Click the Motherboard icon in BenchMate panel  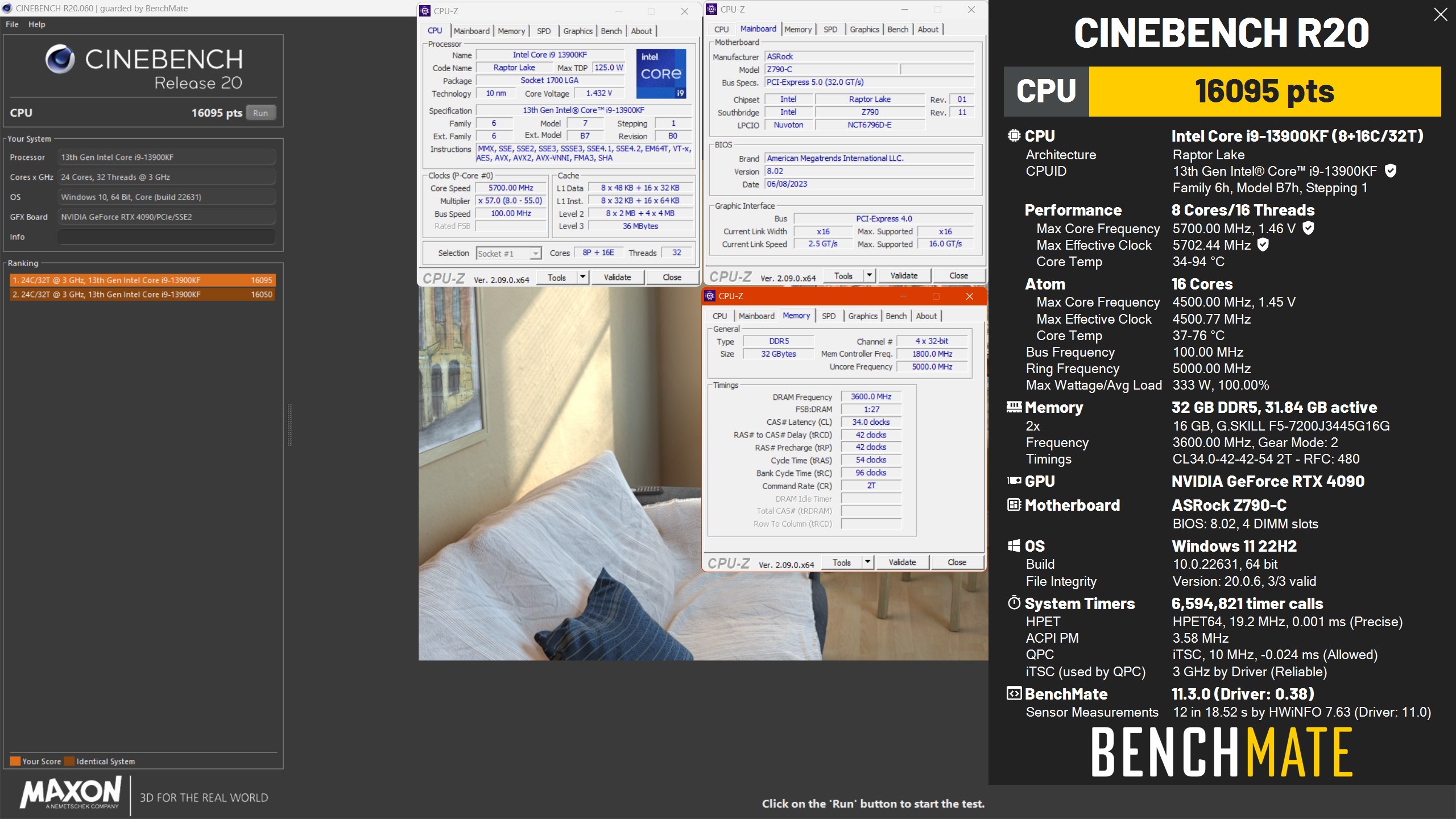point(1014,504)
